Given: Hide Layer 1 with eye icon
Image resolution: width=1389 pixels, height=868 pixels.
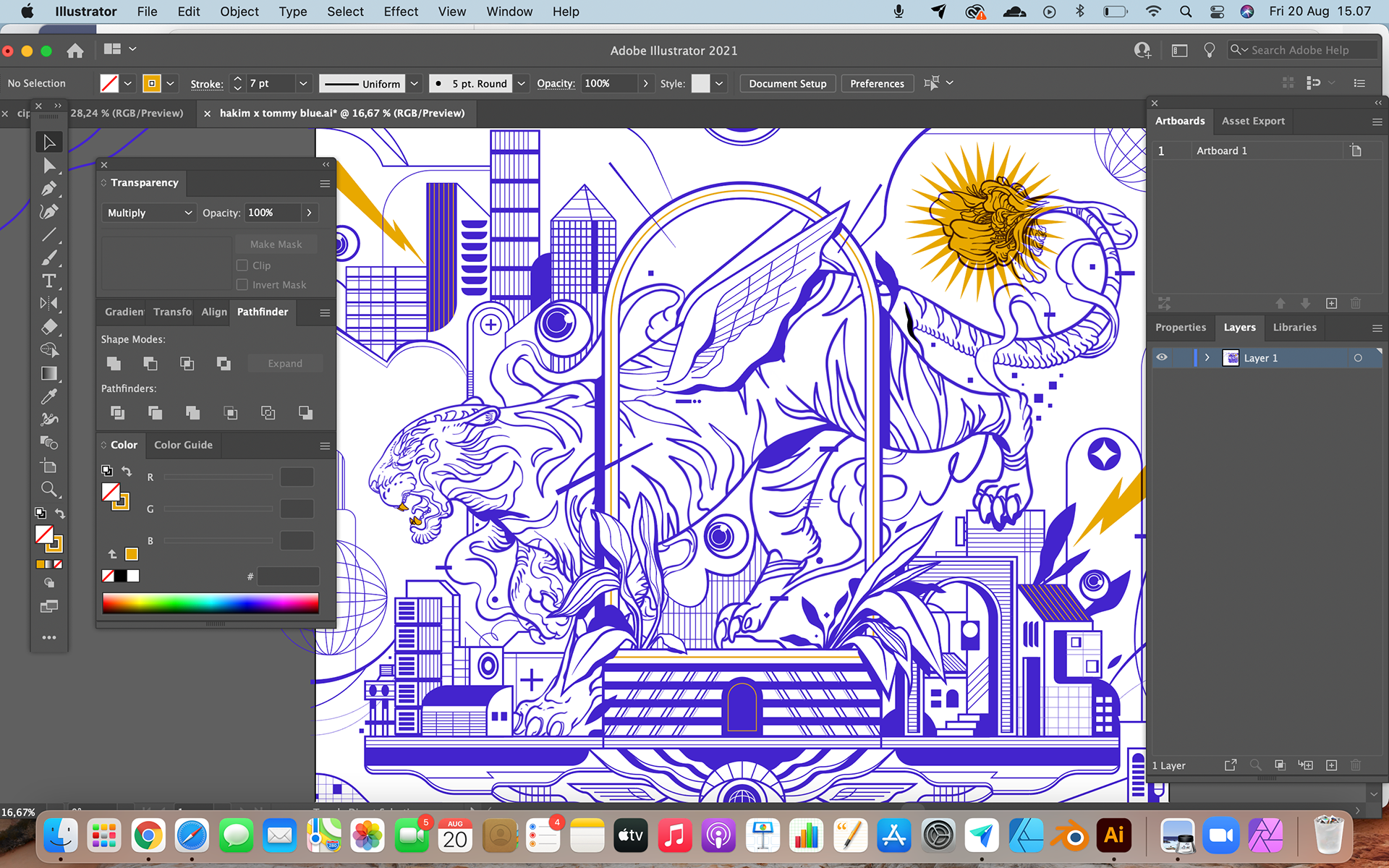Looking at the screenshot, I should pyautogui.click(x=1162, y=358).
